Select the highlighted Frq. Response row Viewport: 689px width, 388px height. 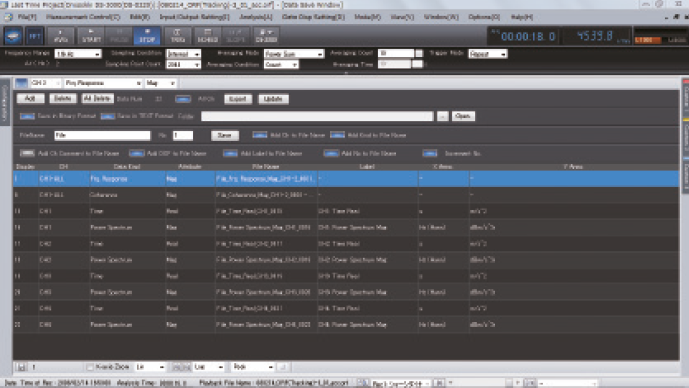tap(346, 179)
